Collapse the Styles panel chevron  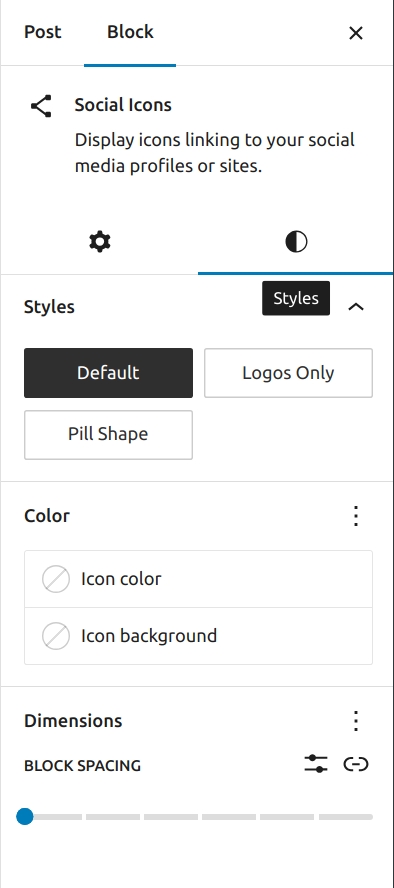pyautogui.click(x=356, y=307)
